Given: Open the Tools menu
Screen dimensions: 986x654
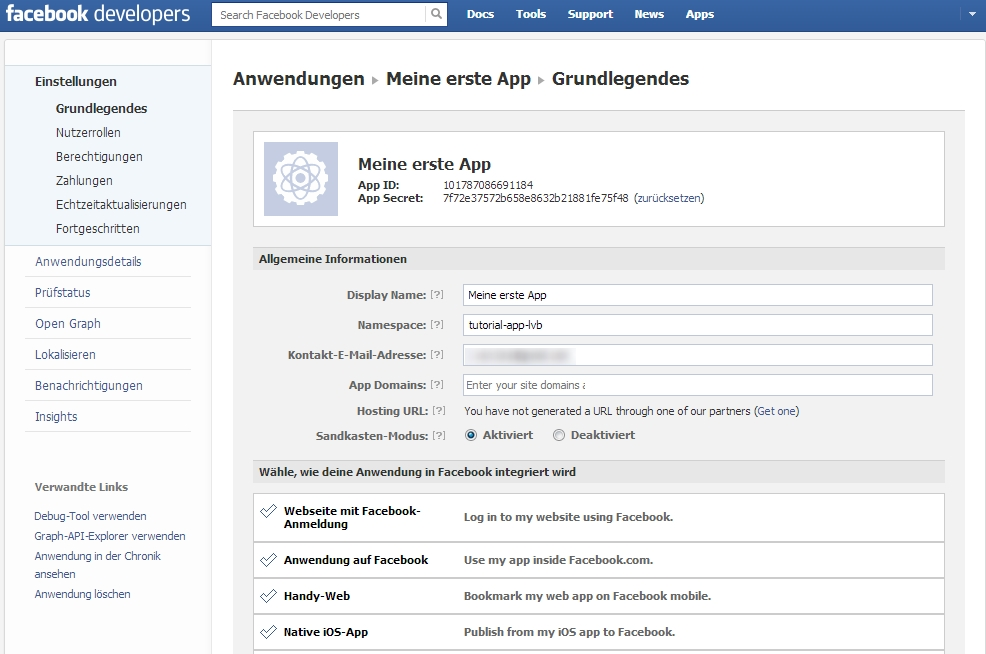Looking at the screenshot, I should [531, 14].
